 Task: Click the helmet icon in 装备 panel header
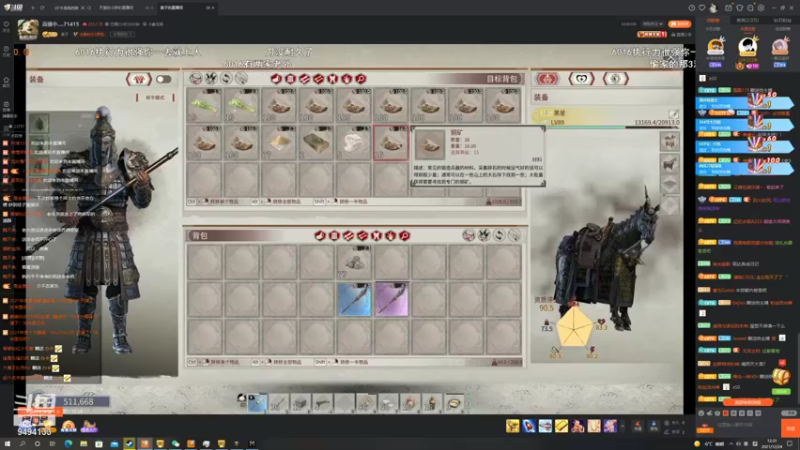click(139, 79)
